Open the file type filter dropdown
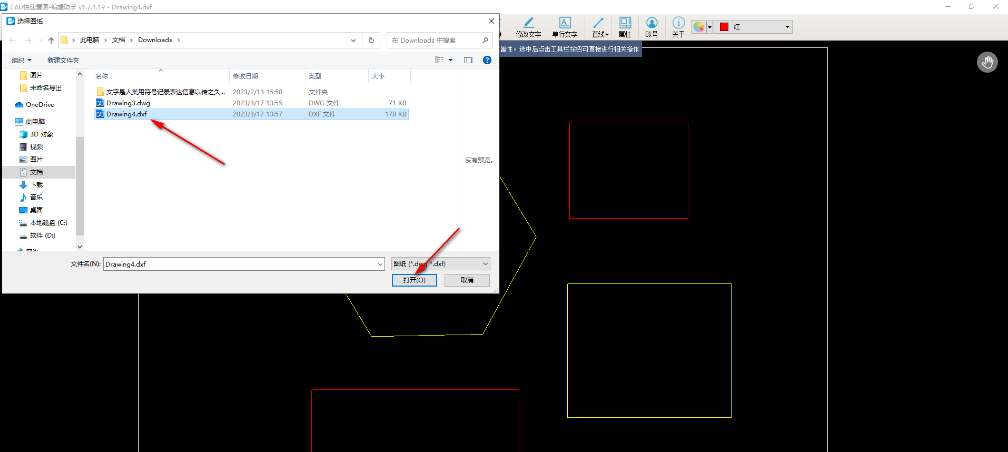 [486, 263]
